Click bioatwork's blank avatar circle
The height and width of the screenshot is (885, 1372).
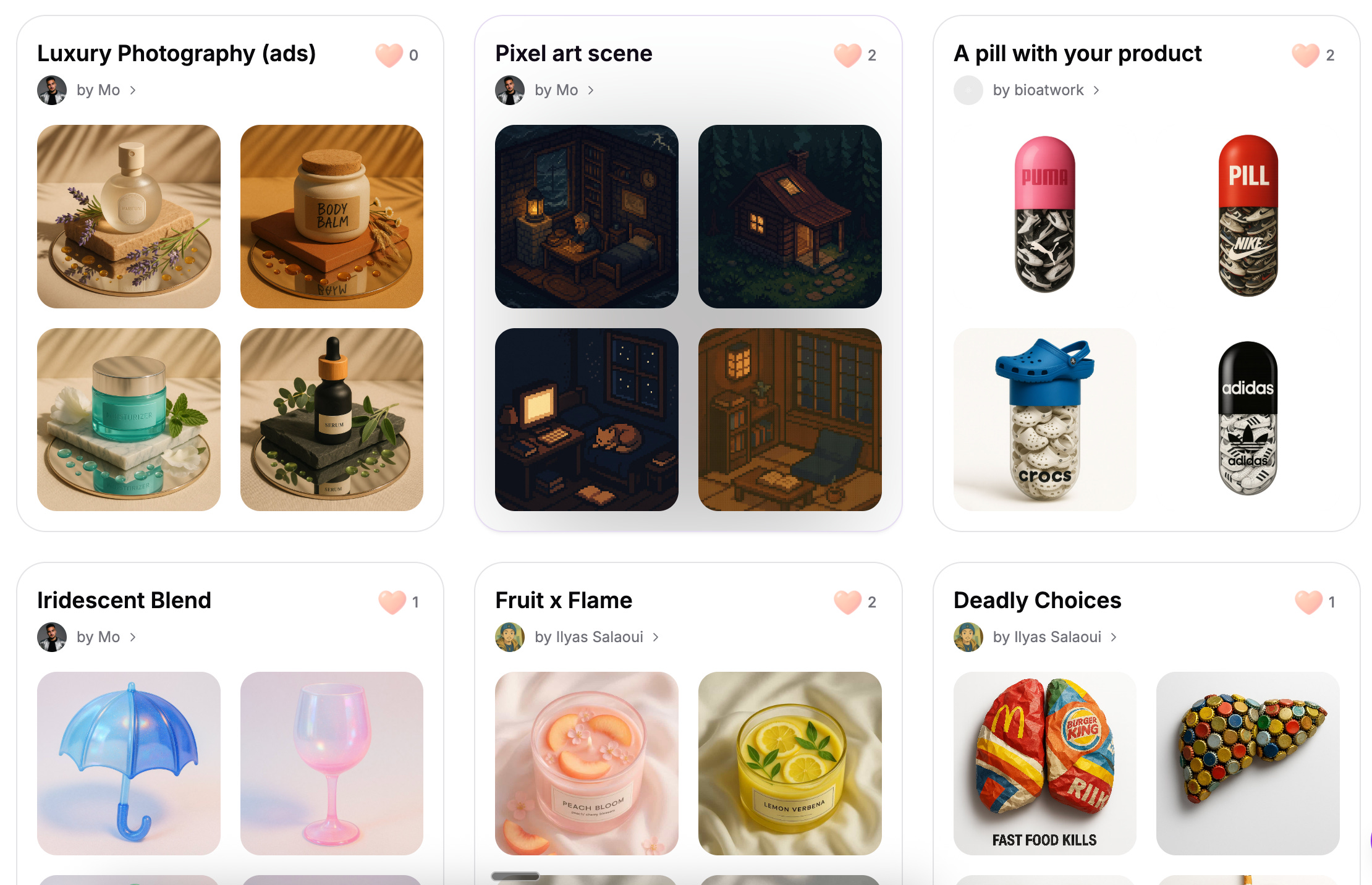pyautogui.click(x=968, y=90)
